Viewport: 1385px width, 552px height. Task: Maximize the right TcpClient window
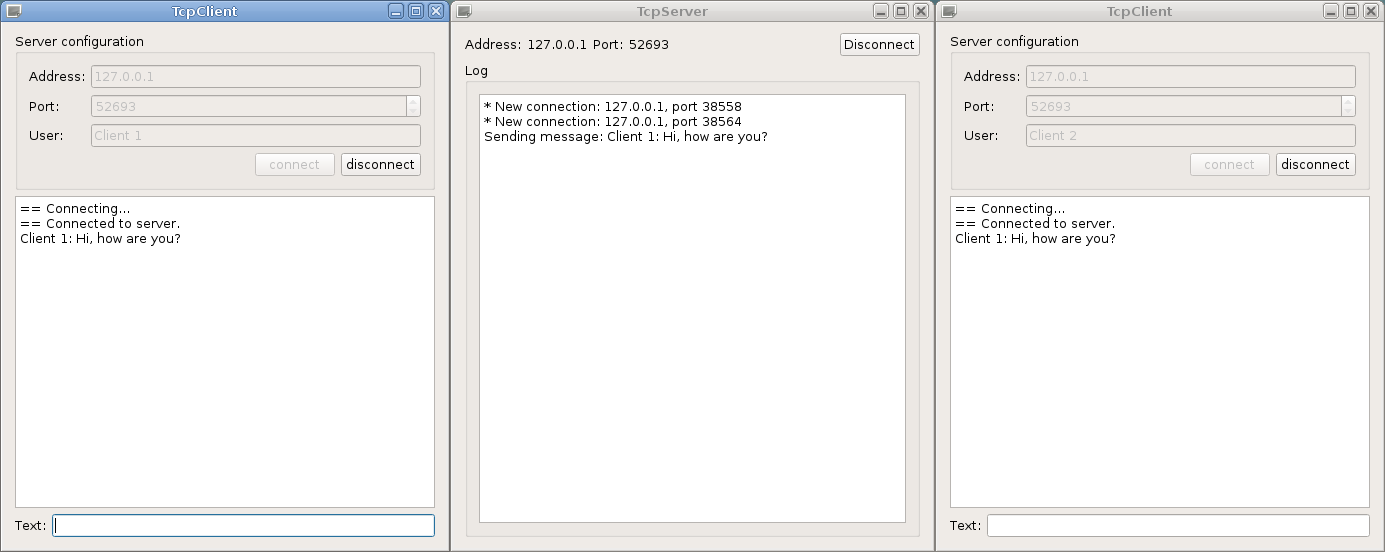1350,11
